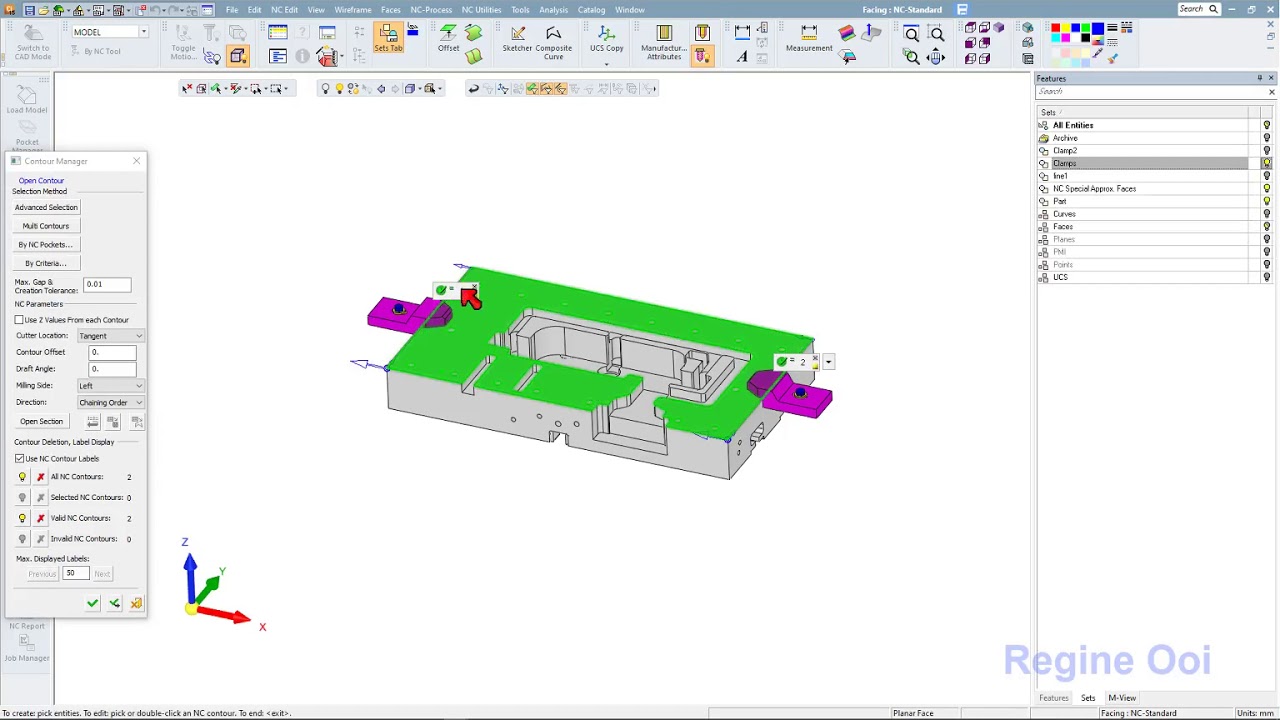The image size is (1280, 720).
Task: Launch the Sketcher tool
Action: [x=517, y=39]
